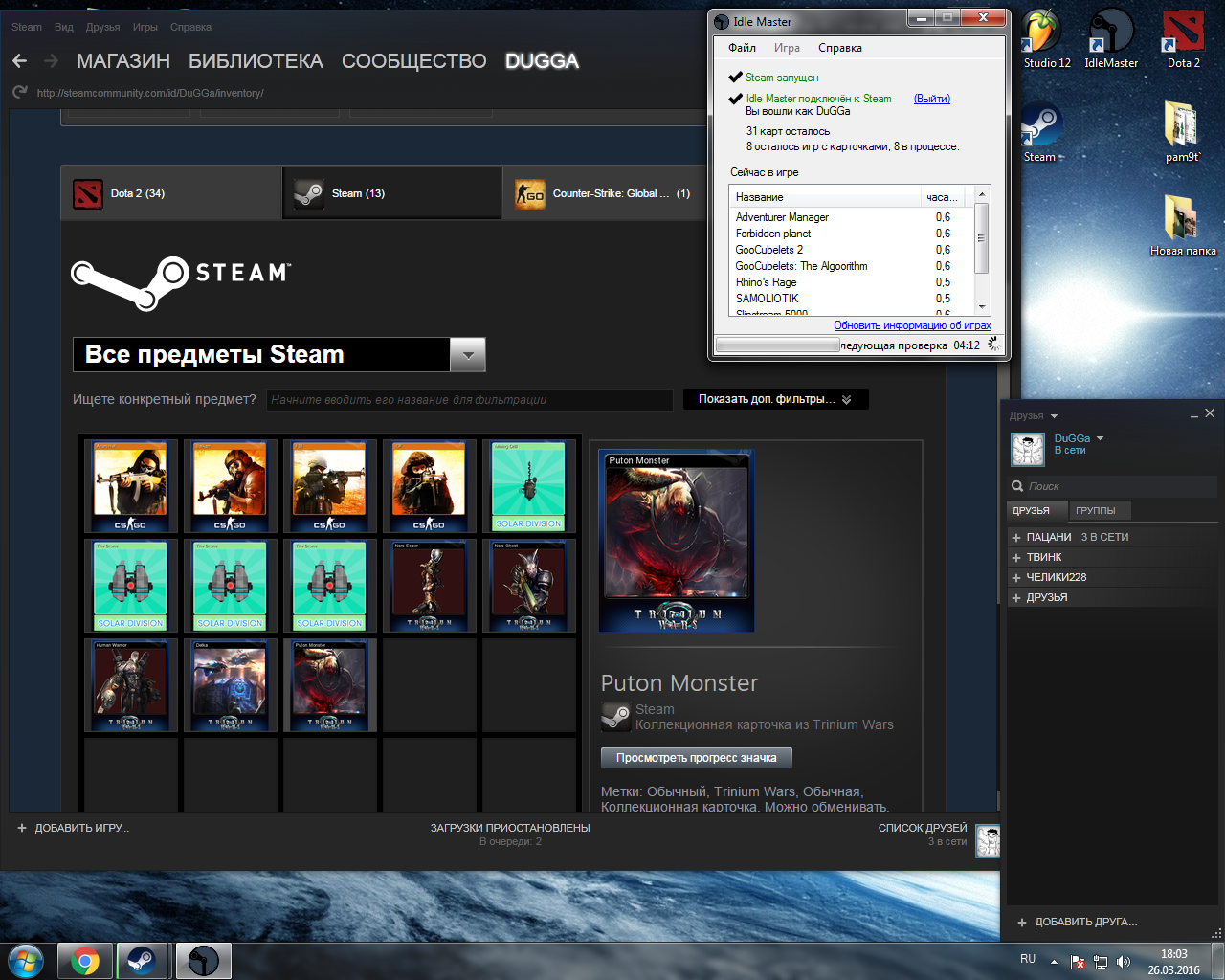Click the Steam forward navigation arrow
Viewport: 1225px width, 980px height.
click(x=52, y=61)
